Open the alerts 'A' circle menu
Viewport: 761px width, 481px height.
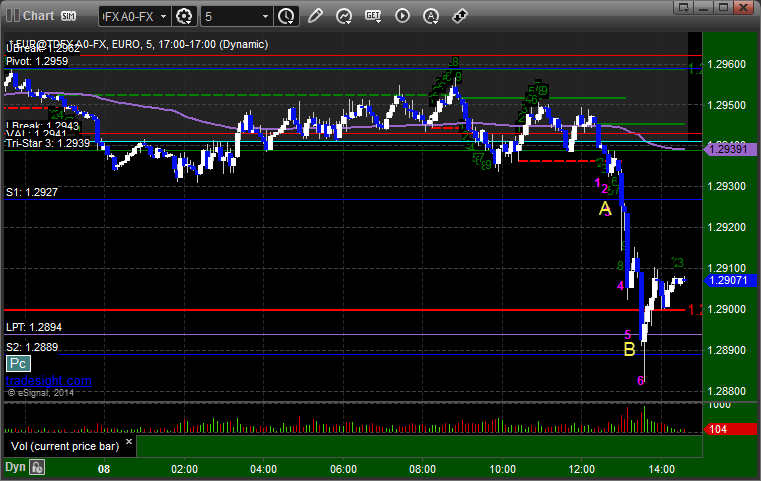[431, 16]
